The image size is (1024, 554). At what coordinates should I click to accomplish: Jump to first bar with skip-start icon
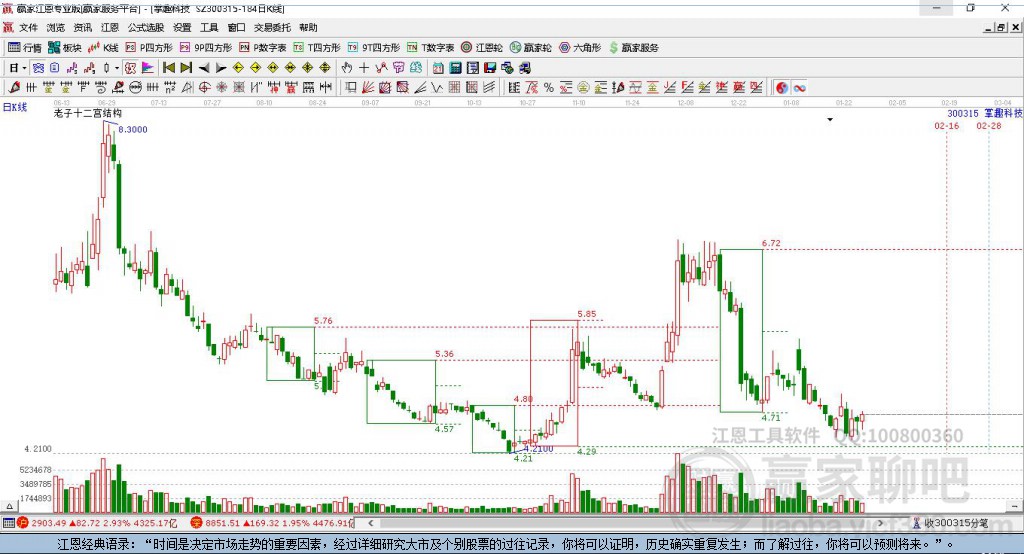coord(168,68)
